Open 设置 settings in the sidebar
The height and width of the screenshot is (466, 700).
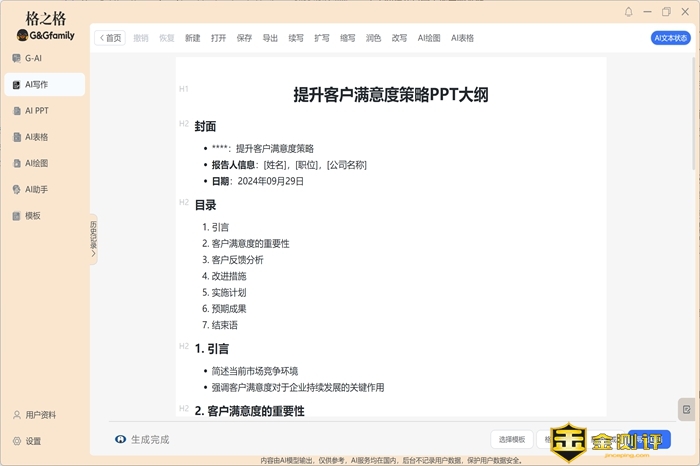(x=33, y=441)
